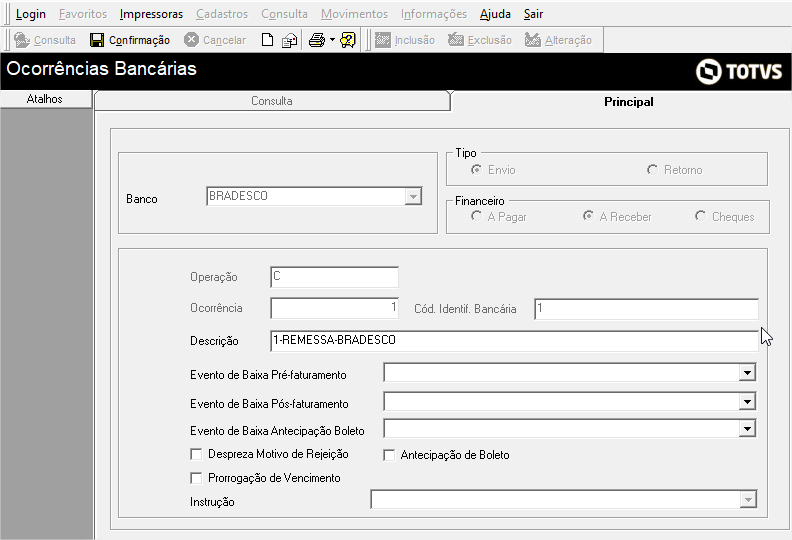Image resolution: width=792 pixels, height=540 pixels.
Task: Open the Favoritos menu
Action: click(83, 14)
